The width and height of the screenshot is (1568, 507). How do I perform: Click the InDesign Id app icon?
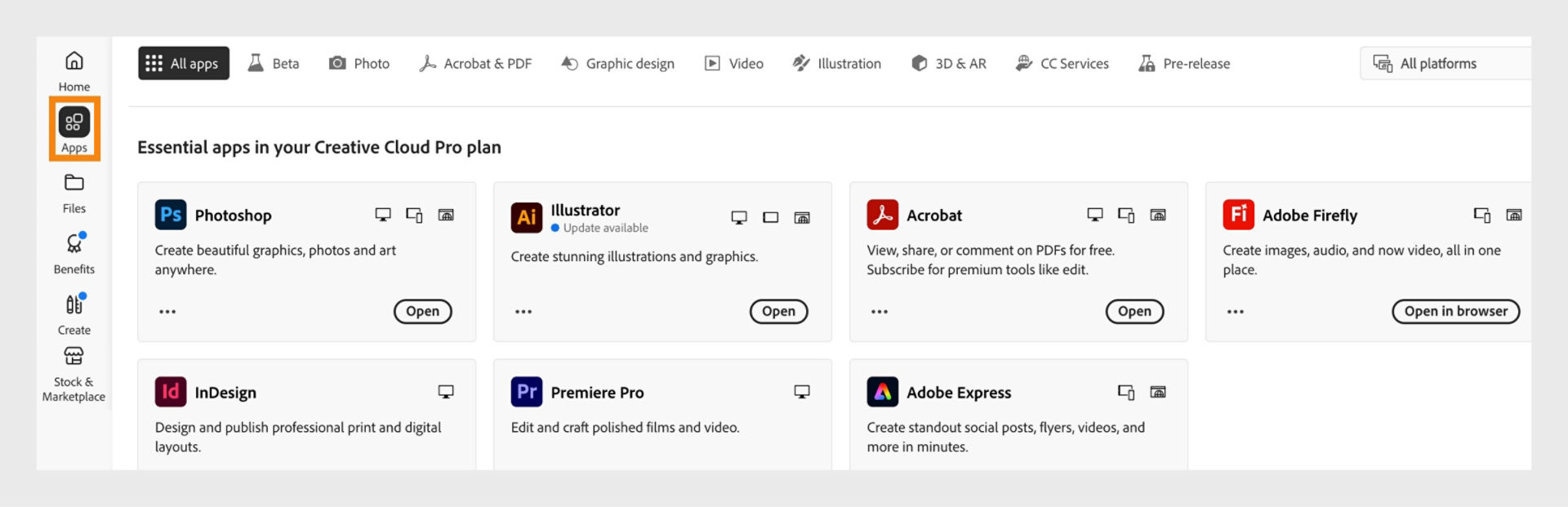(171, 392)
